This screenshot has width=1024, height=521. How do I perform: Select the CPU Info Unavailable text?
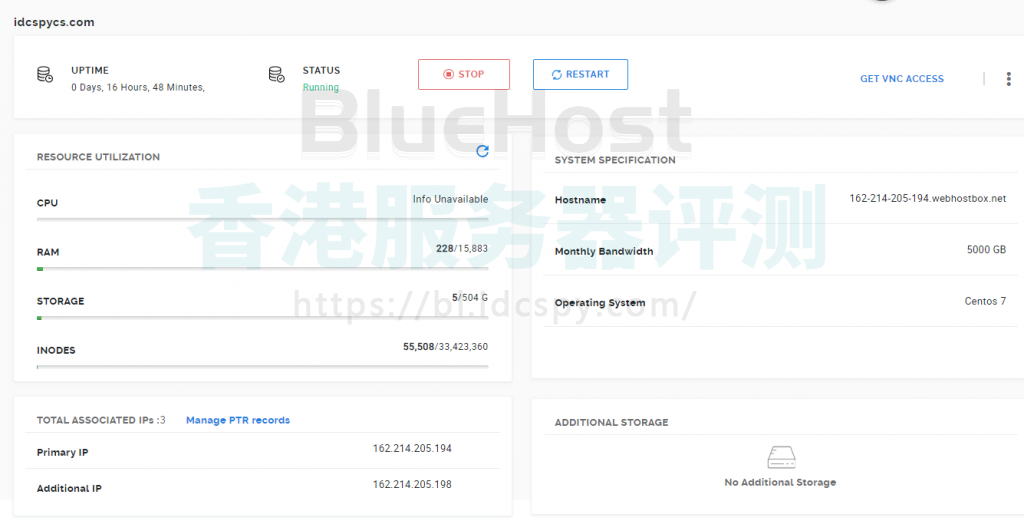tap(450, 199)
